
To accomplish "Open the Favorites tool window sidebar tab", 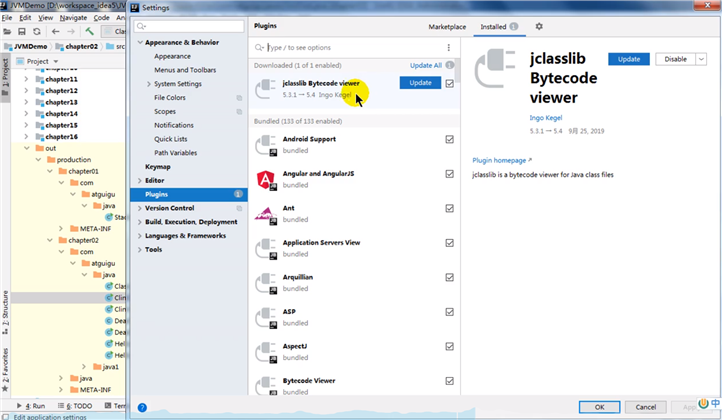I will tap(5, 369).
